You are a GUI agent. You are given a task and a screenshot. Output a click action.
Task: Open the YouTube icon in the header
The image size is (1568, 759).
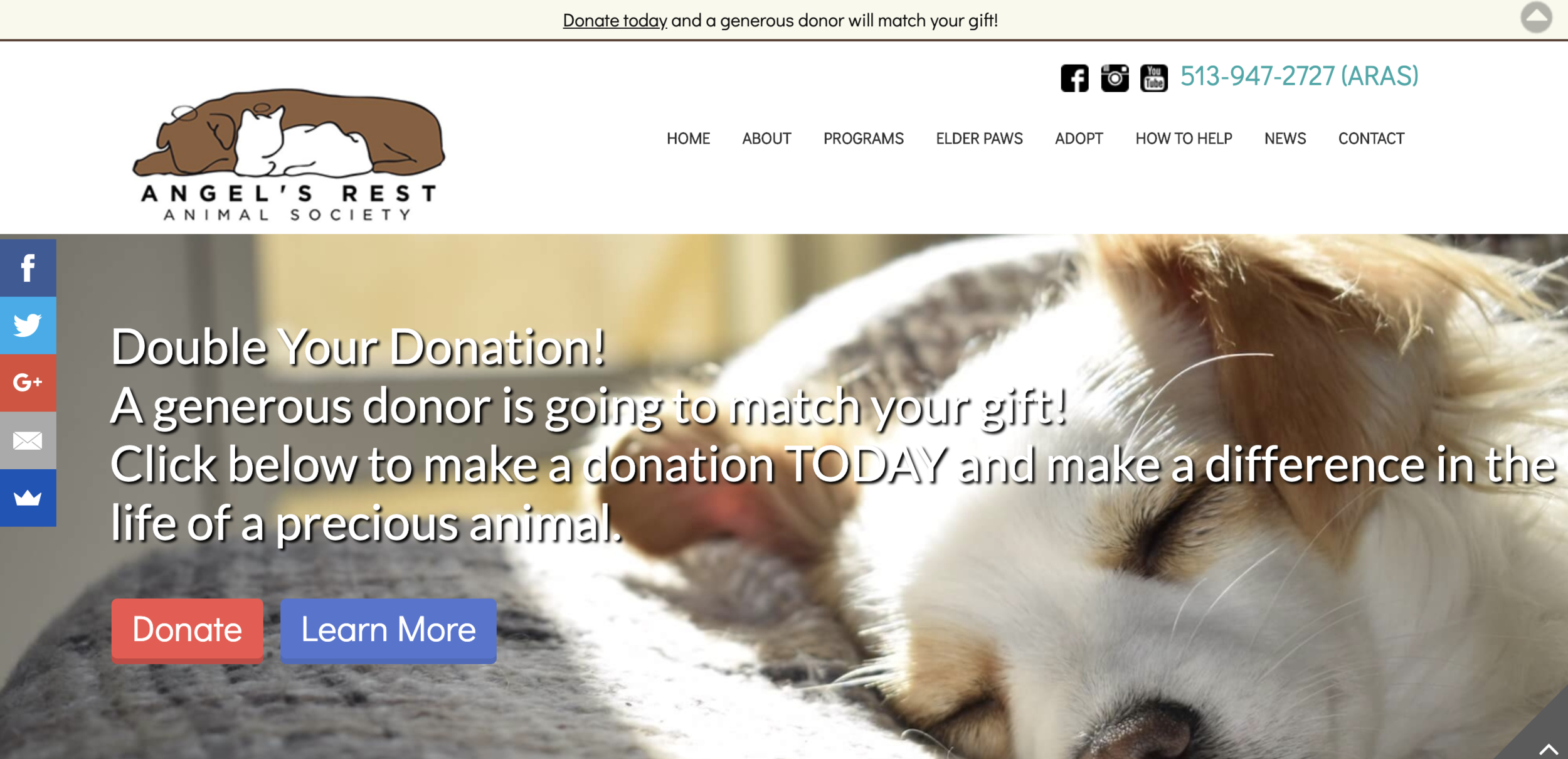1154,78
